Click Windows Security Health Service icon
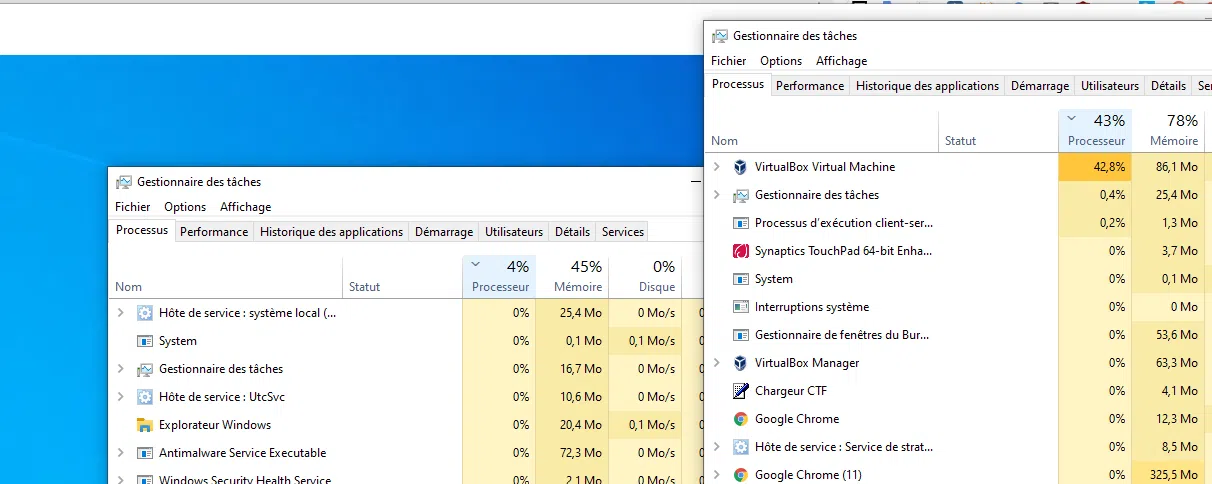1212x484 pixels. (x=145, y=480)
